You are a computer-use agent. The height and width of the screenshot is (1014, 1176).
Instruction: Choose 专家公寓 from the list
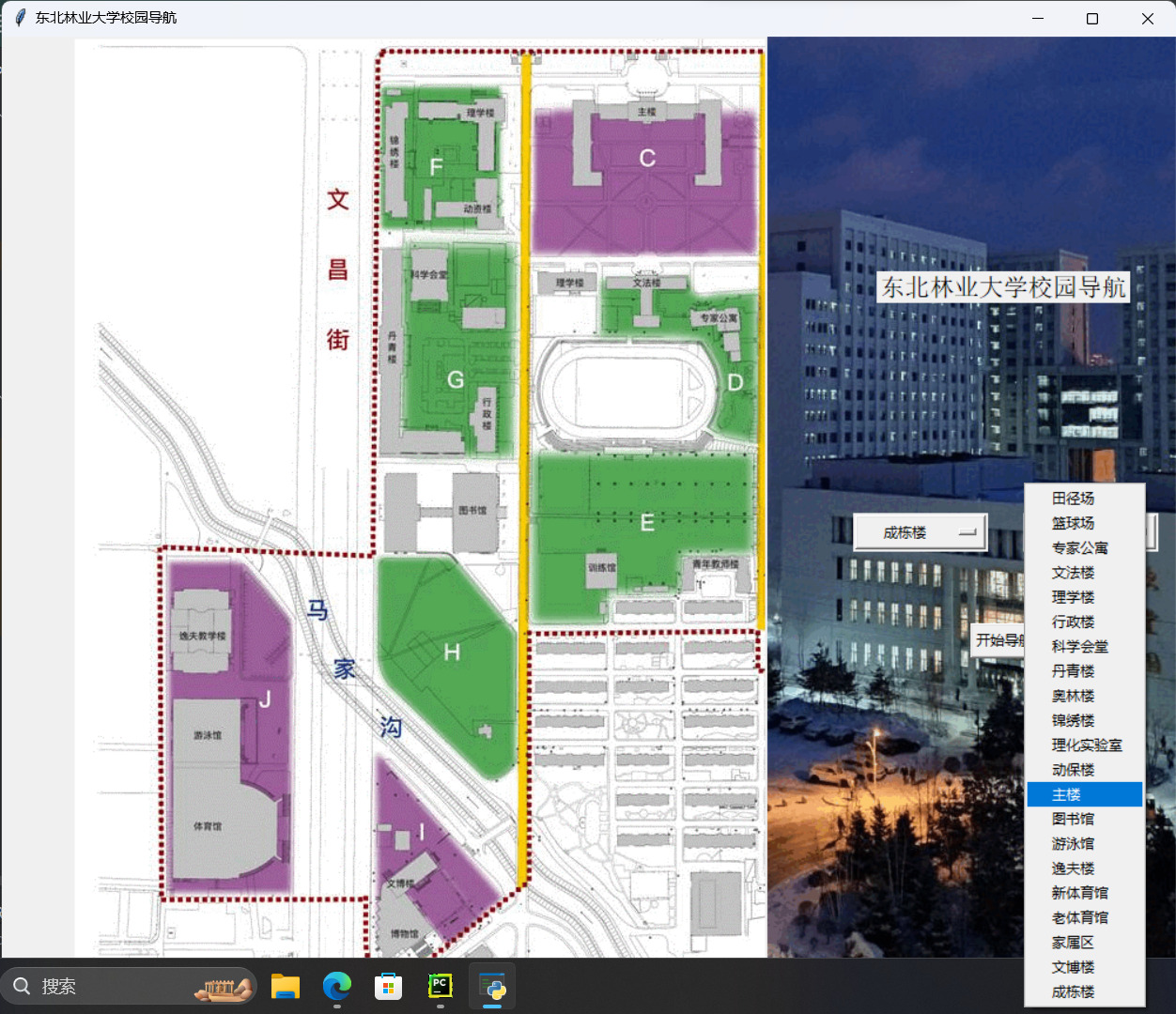1079,547
